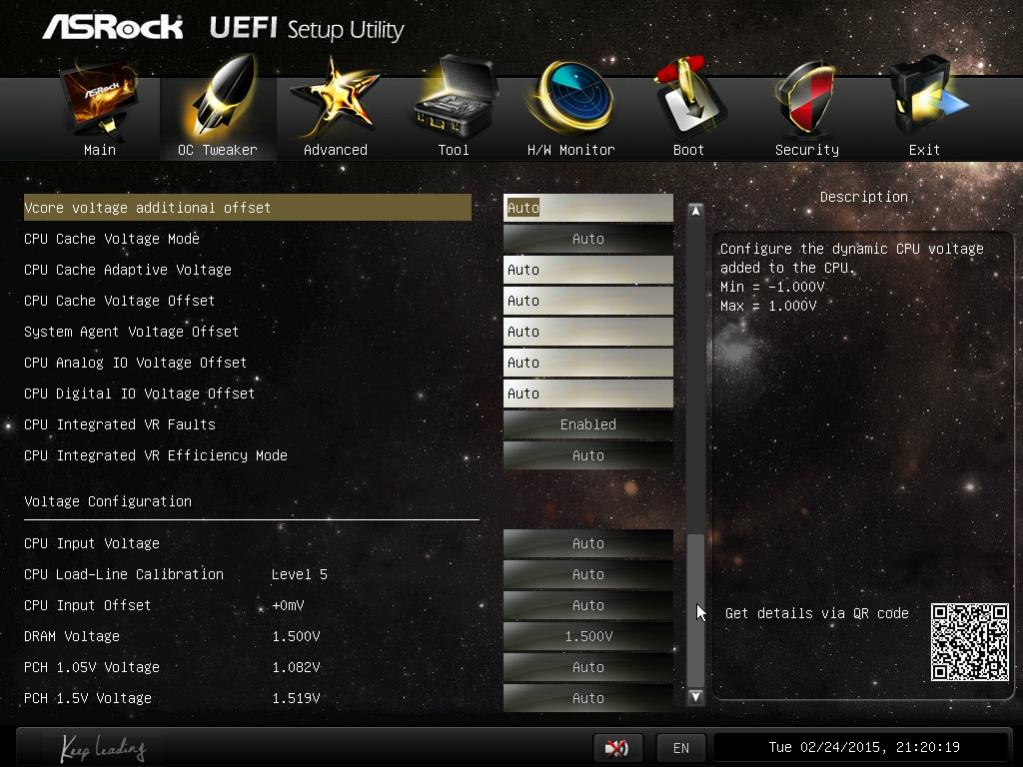
Task: Select CPU Integrated VR Faults label
Action: (x=119, y=425)
